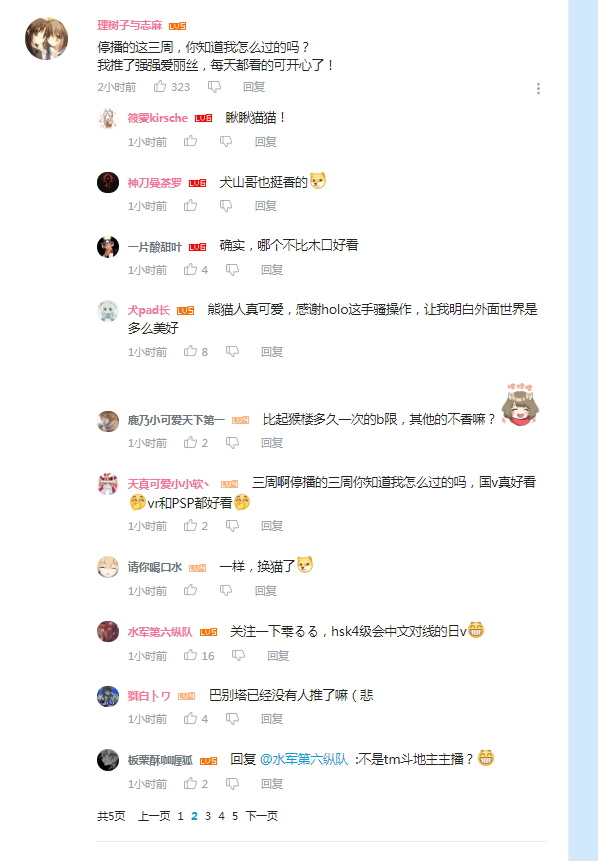This screenshot has height=861, width=598.
Task: Dislike 神刀曼荼罗's comment
Action: pos(226,206)
